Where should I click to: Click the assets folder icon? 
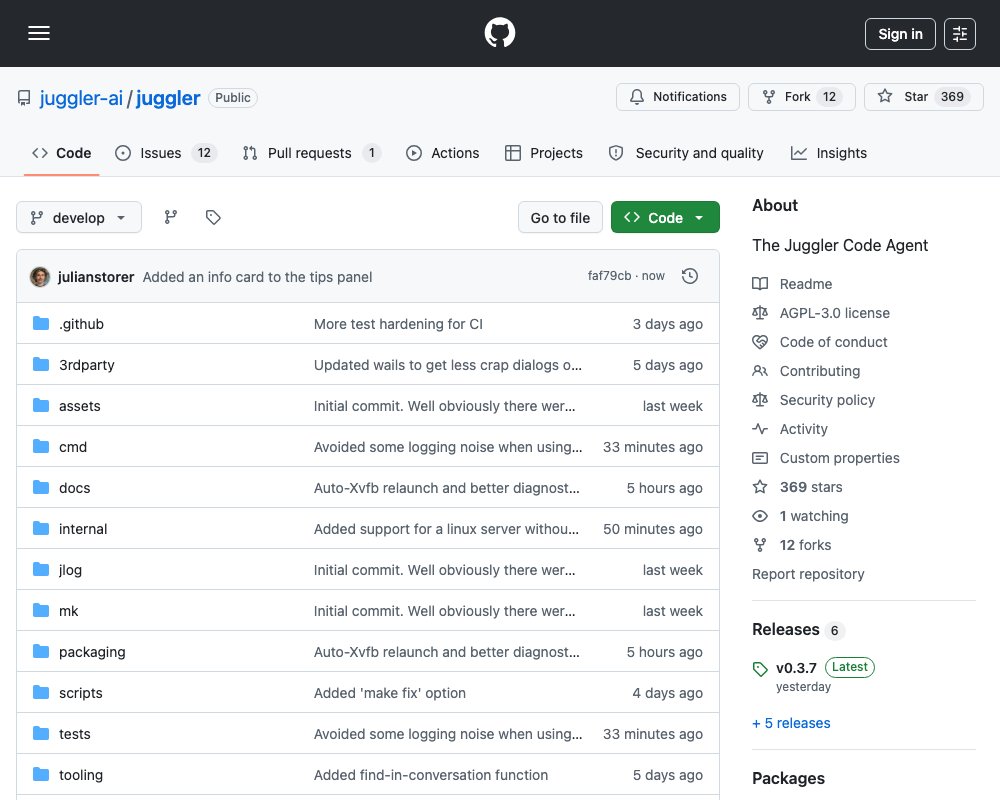pyautogui.click(x=41, y=405)
